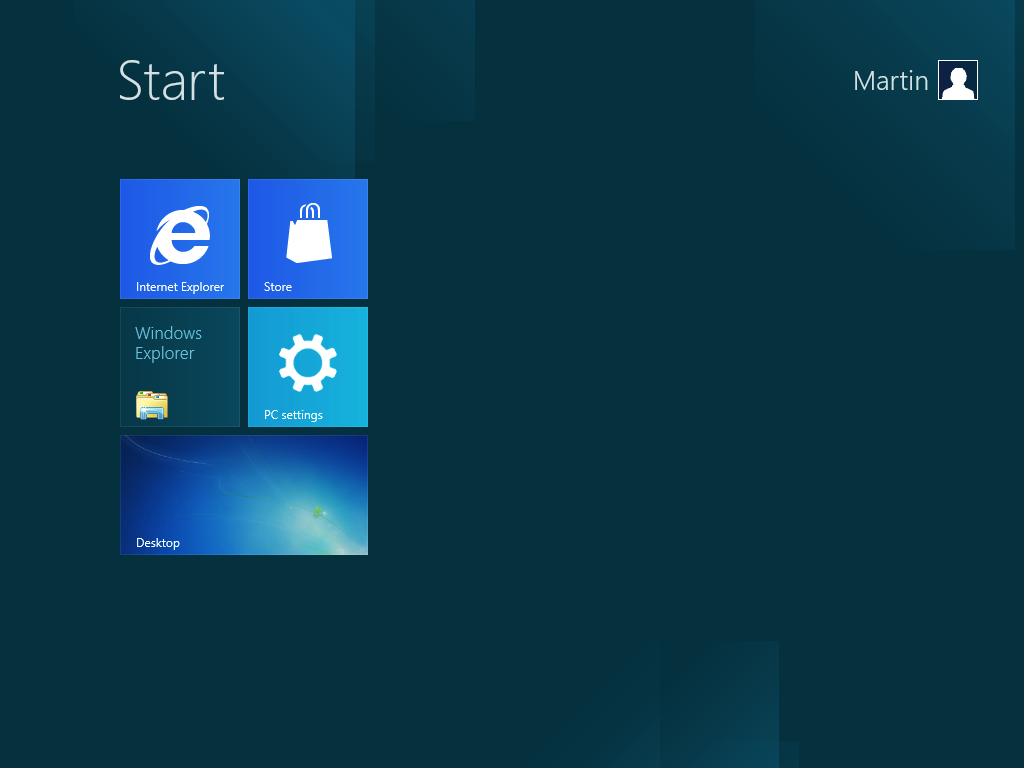
Task: Click the Store tile caption text
Action: coord(277,287)
